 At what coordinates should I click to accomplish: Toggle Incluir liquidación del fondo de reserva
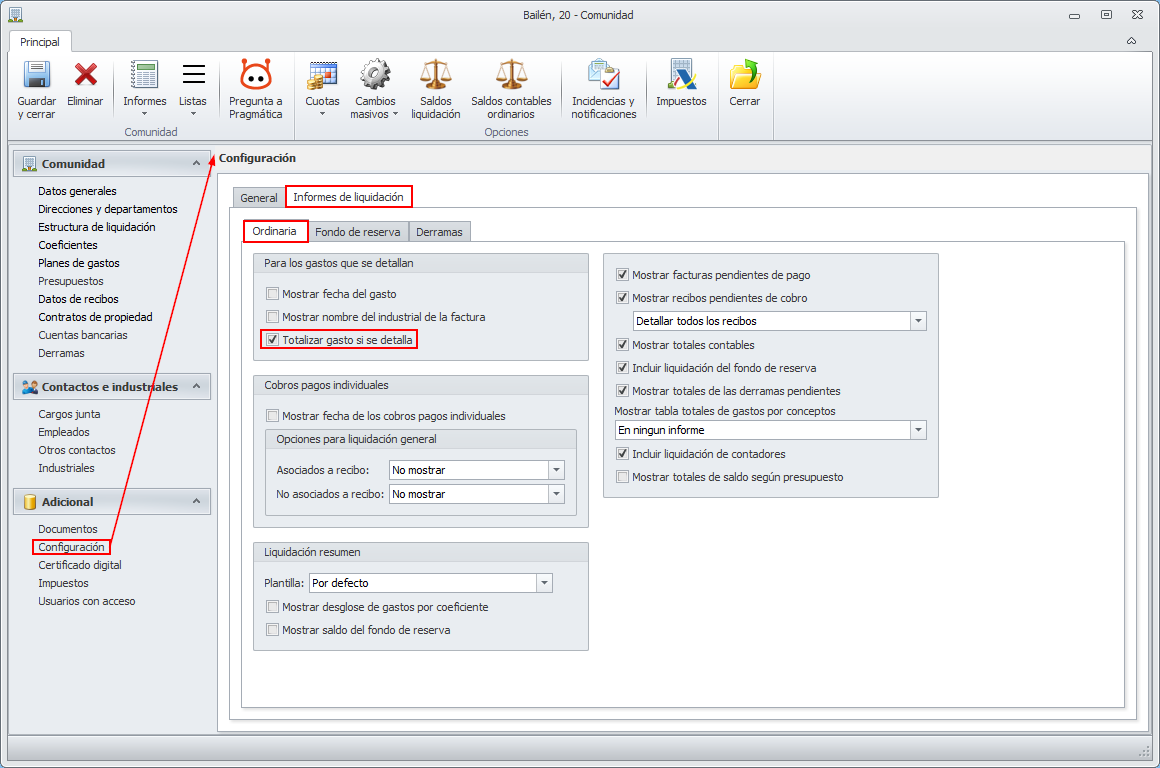(x=622, y=368)
